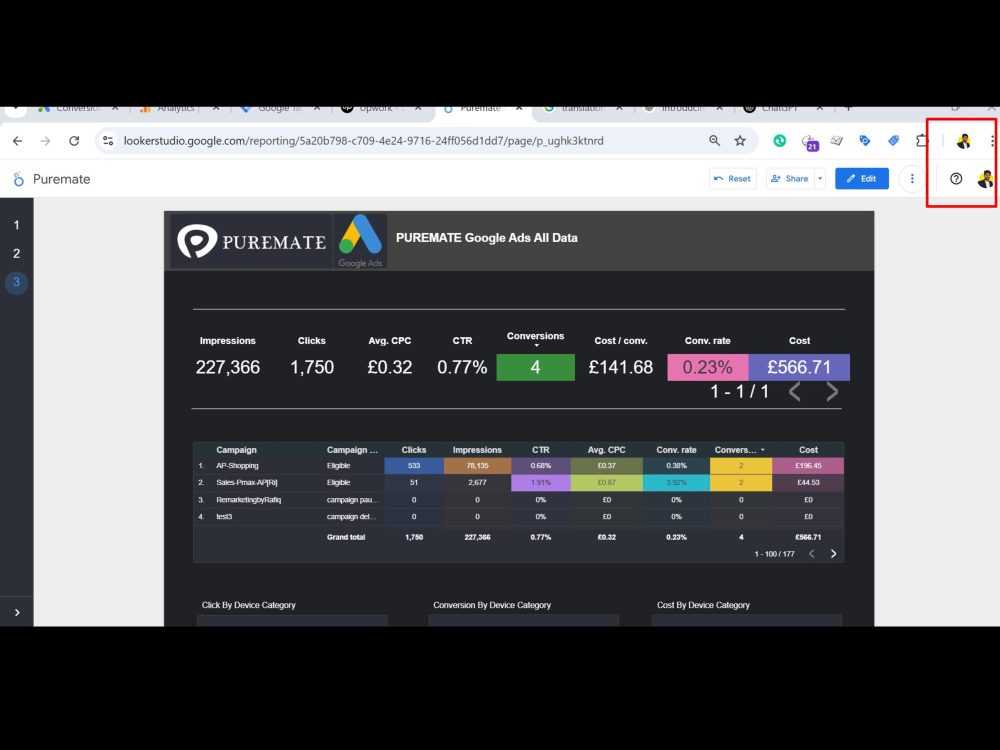Image resolution: width=1000 pixels, height=750 pixels.
Task: Click the Looker Studio logo icon
Action: tap(18, 179)
